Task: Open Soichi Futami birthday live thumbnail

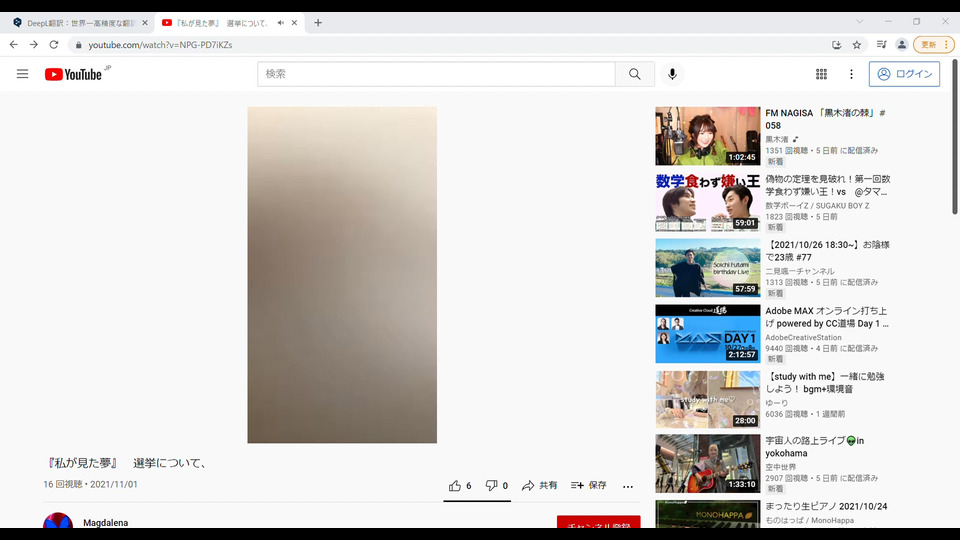Action: coord(708,268)
